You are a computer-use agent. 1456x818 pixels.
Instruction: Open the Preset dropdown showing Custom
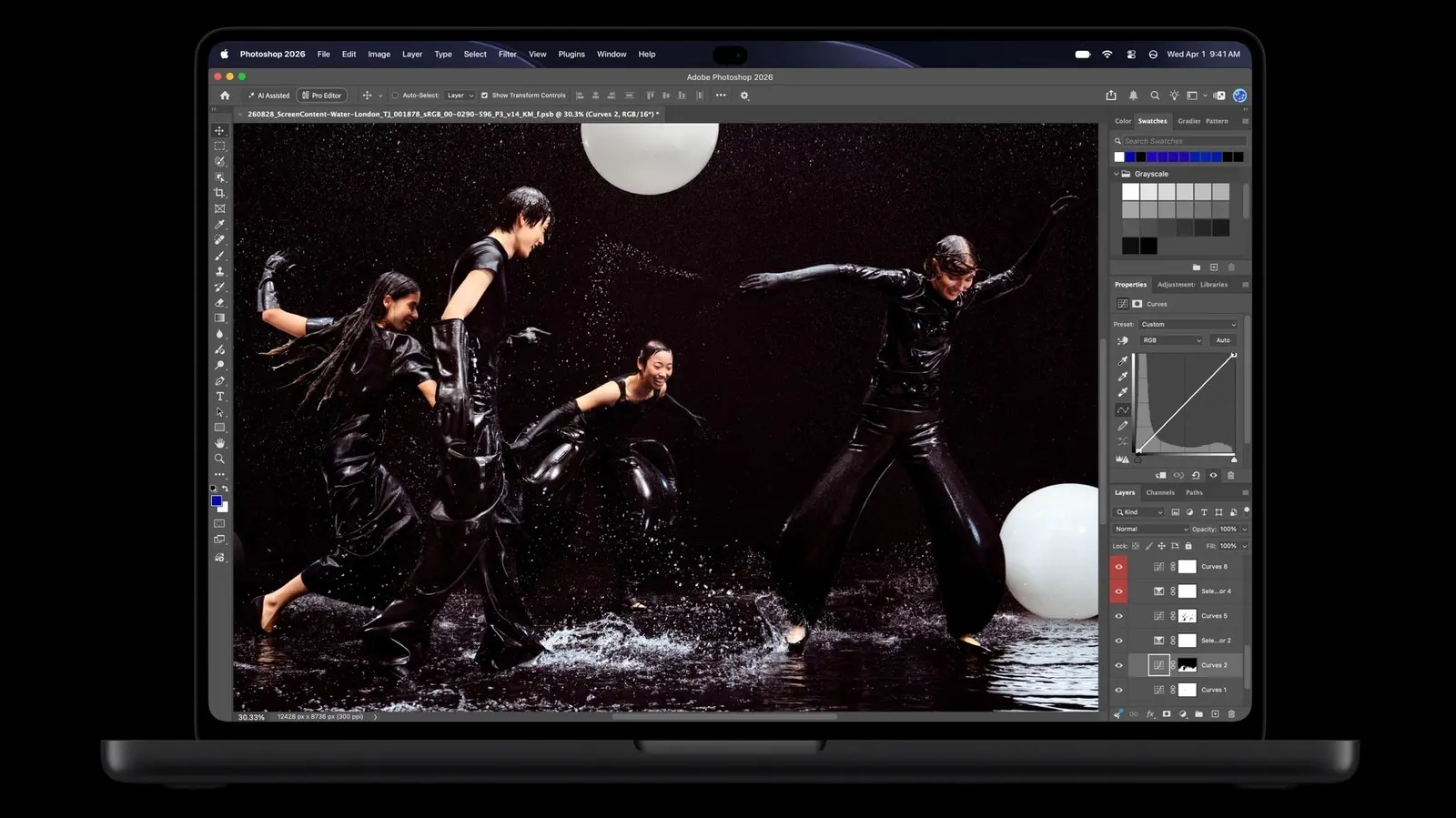point(1188,325)
